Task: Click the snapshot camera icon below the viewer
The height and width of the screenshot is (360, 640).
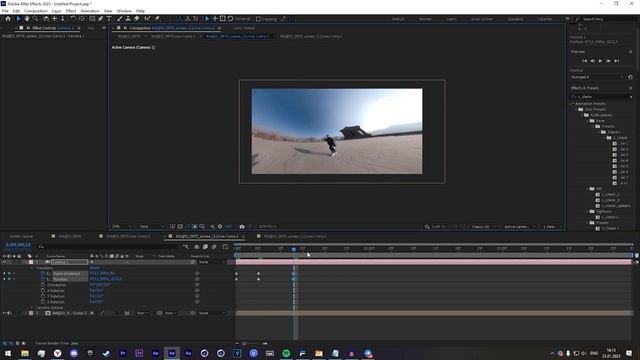Action: click(242, 226)
